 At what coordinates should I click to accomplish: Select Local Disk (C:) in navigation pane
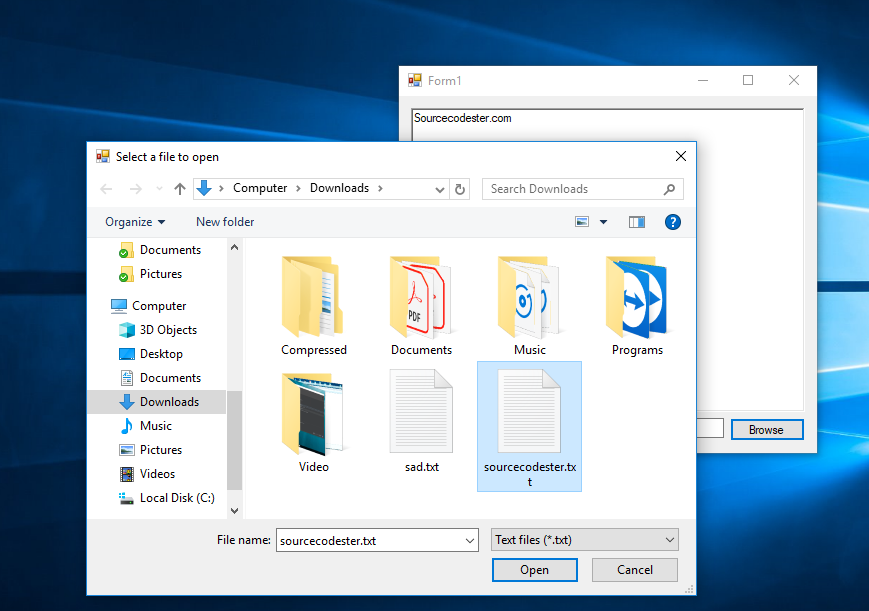tap(177, 498)
